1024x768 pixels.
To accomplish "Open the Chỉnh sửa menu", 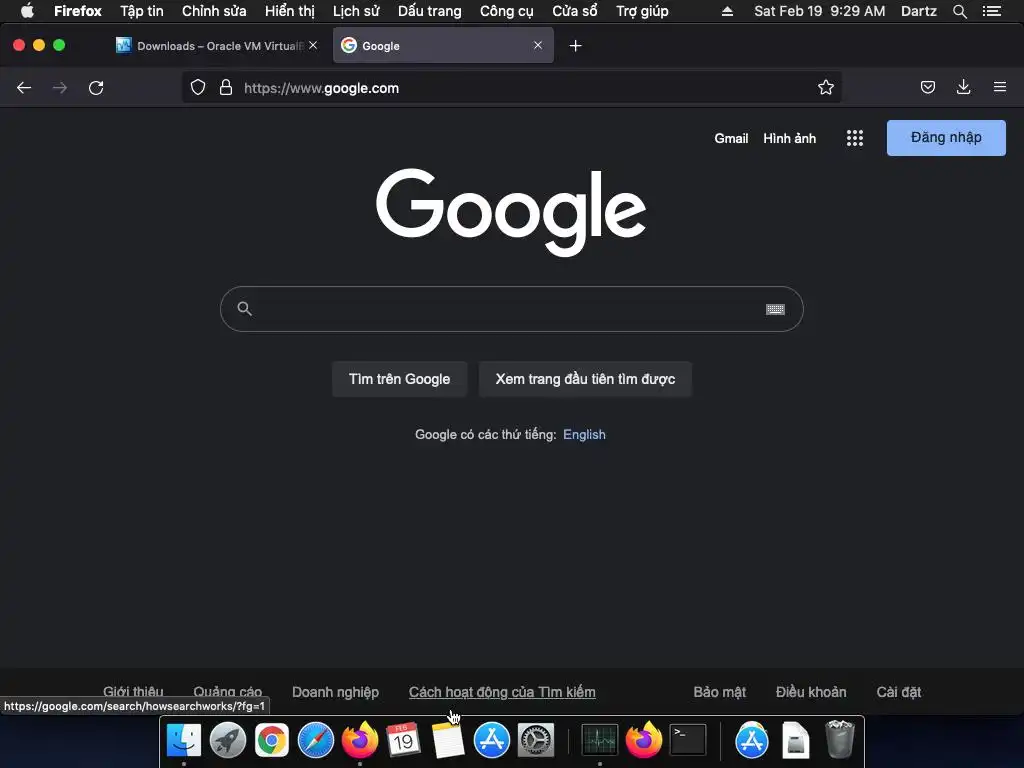I will pos(214,11).
